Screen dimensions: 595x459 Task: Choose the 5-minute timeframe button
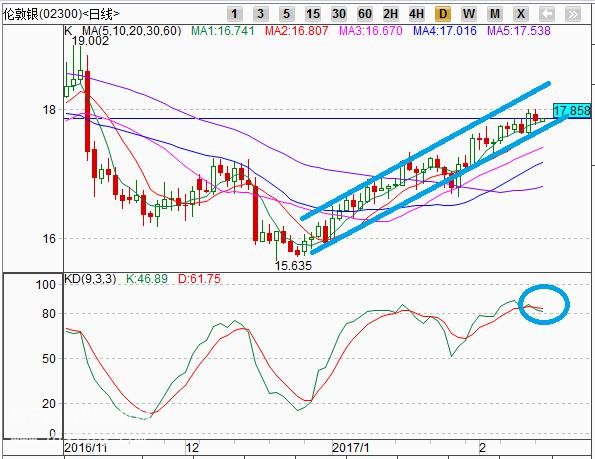pyautogui.click(x=286, y=14)
